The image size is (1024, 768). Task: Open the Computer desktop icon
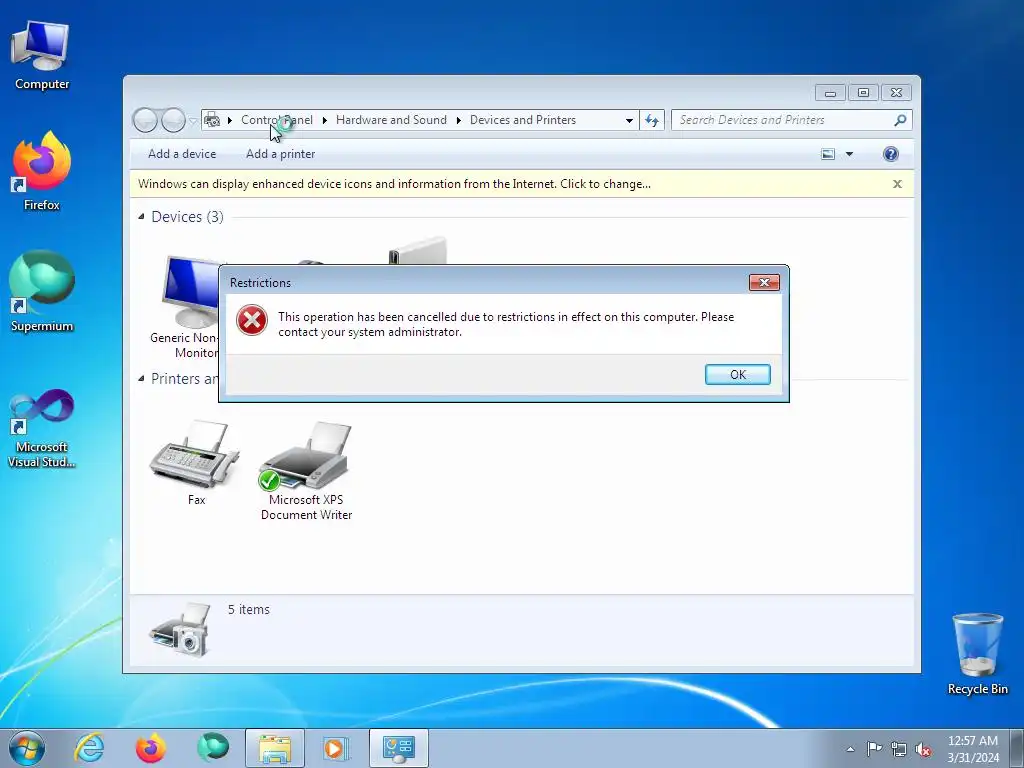[42, 55]
